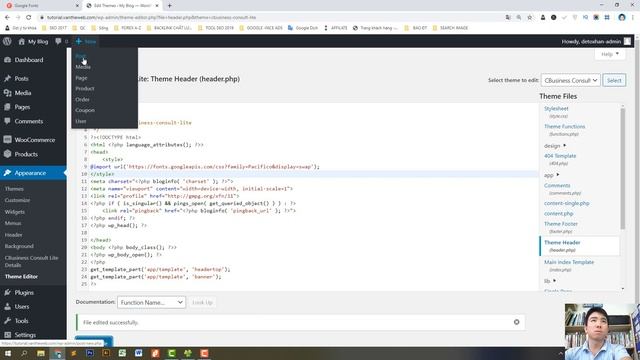Click Appearance in the sidebar
The image size is (640, 360).
pyautogui.click(x=30, y=173)
